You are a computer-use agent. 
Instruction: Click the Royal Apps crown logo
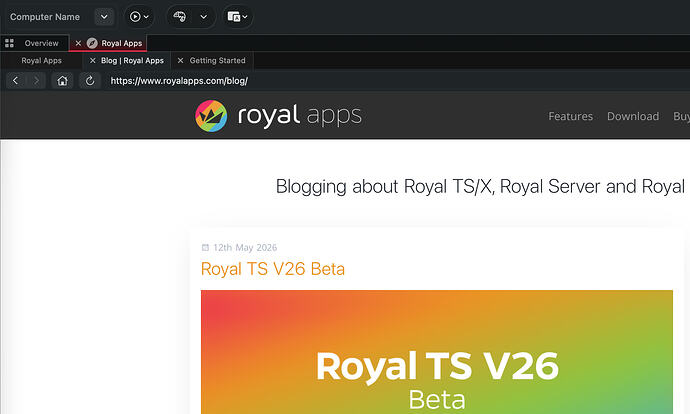click(x=211, y=116)
